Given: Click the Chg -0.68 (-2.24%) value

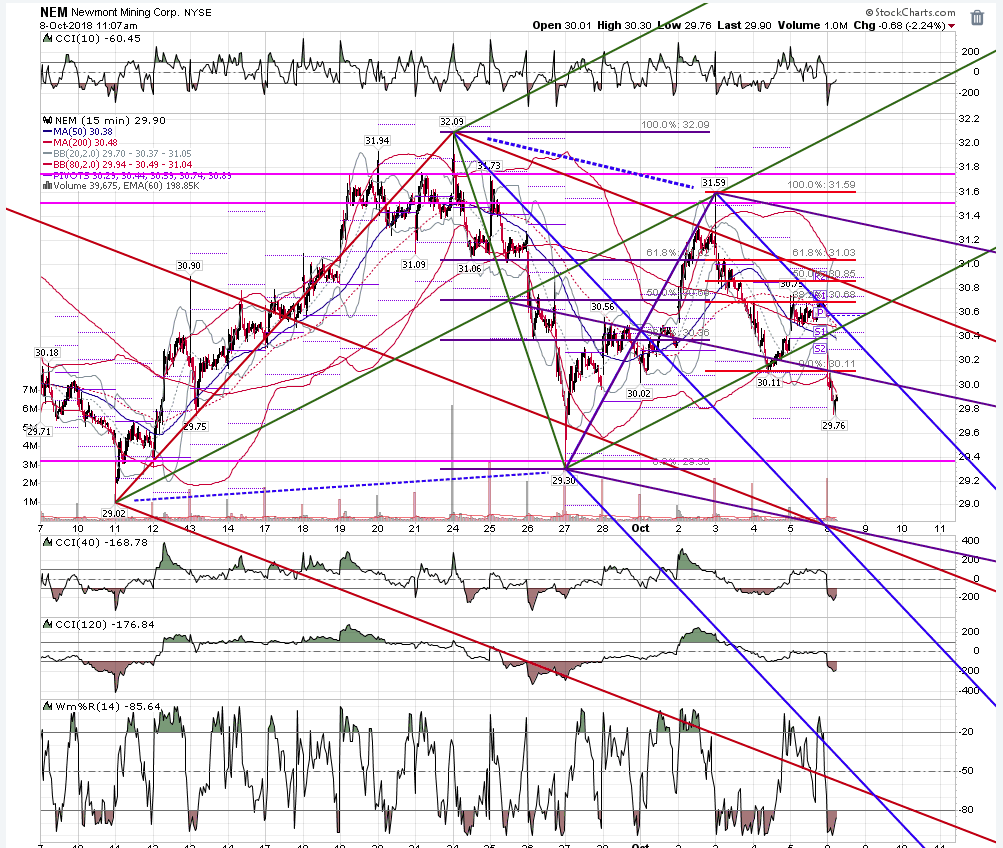Looking at the screenshot, I should (x=899, y=26).
